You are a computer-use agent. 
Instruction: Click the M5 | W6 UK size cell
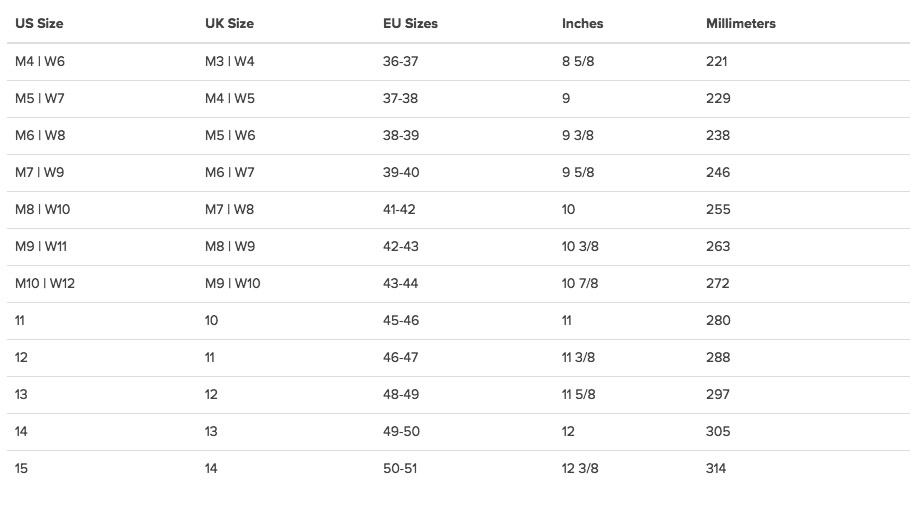pyautogui.click(x=230, y=135)
